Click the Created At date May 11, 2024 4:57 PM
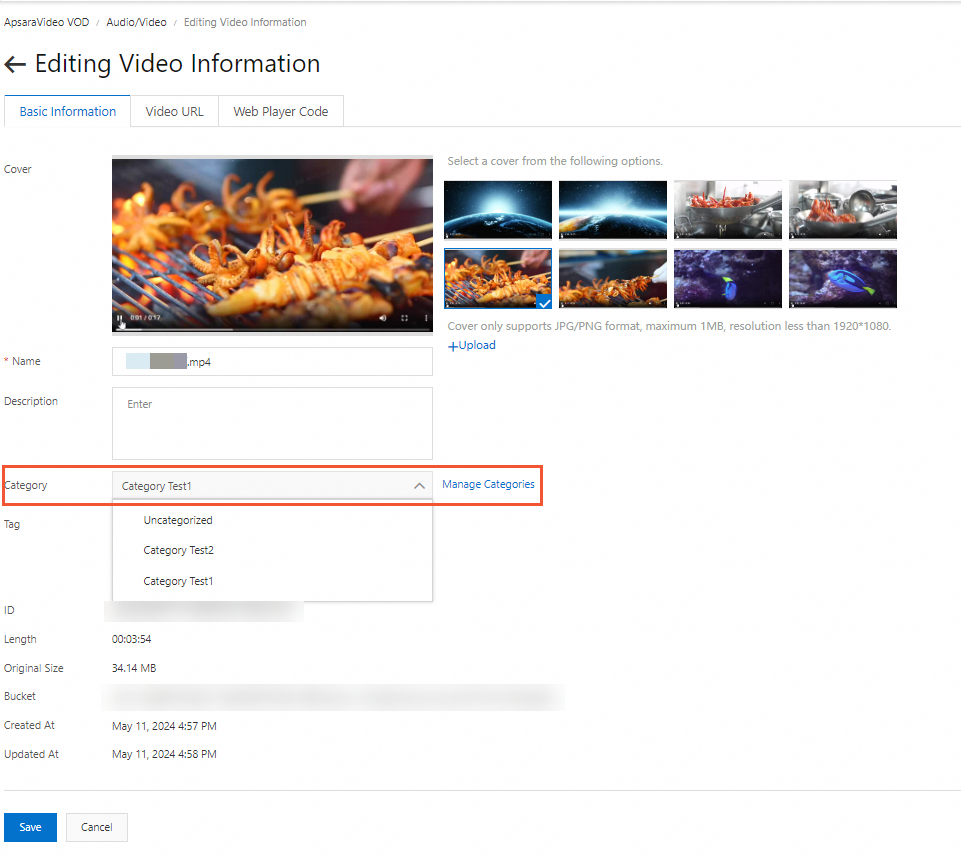Viewport: 961px width, 856px height. tap(164, 726)
